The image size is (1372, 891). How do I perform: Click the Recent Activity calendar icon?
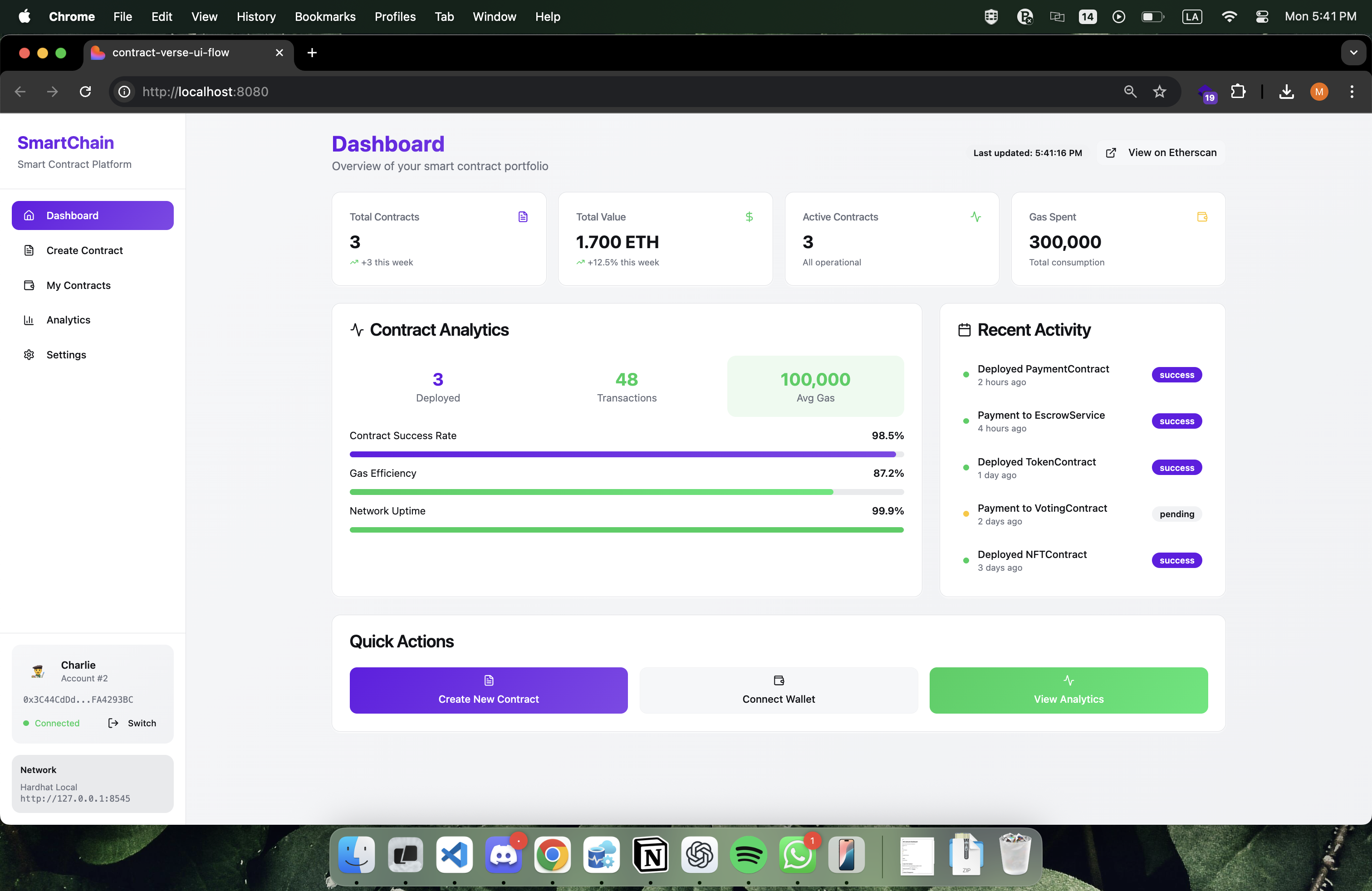click(x=964, y=330)
